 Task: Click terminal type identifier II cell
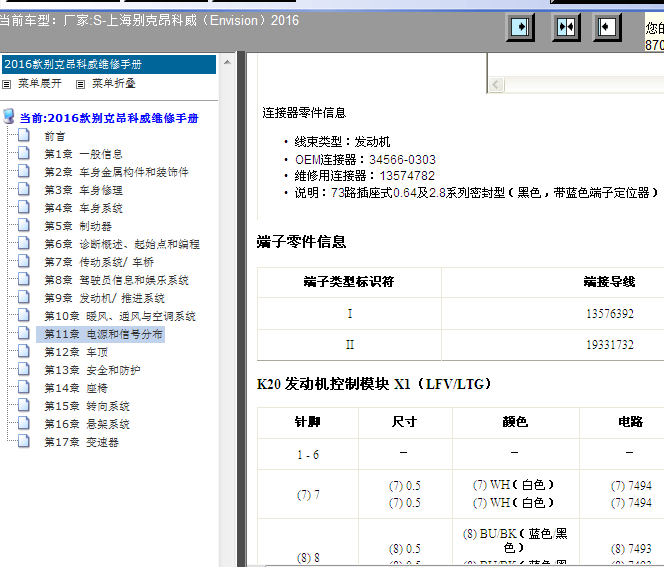coord(350,345)
